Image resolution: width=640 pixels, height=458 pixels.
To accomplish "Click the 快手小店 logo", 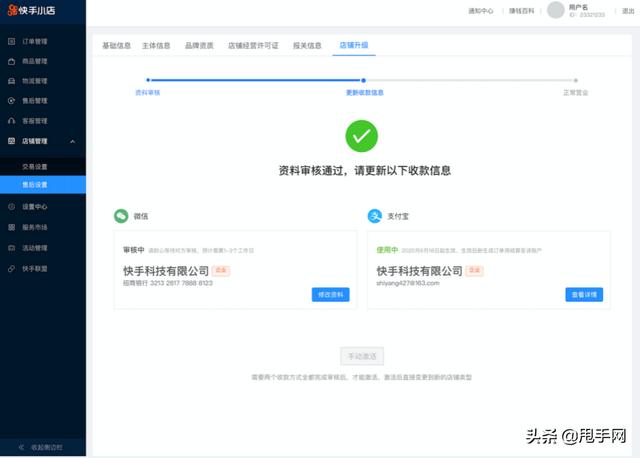I will pos(31,10).
